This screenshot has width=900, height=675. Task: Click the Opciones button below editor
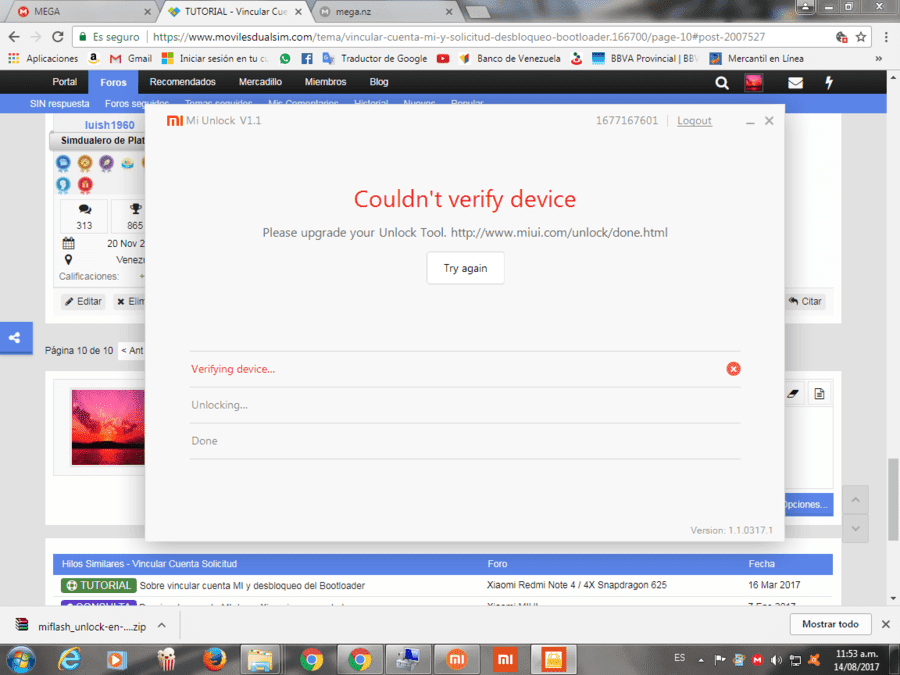point(808,505)
